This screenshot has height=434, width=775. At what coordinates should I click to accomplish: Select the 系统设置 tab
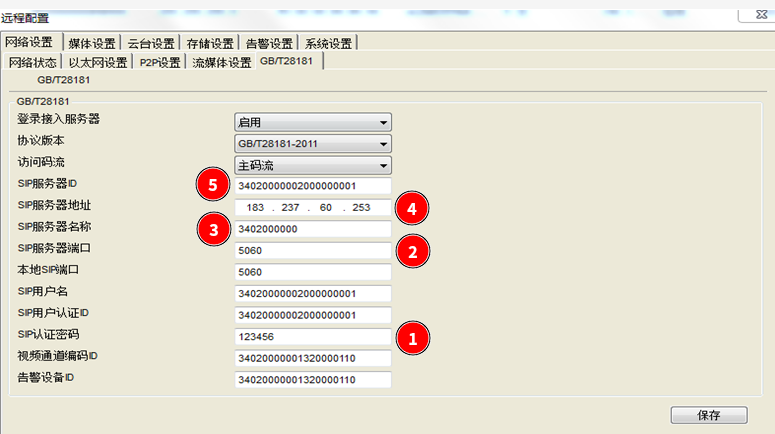point(328,43)
